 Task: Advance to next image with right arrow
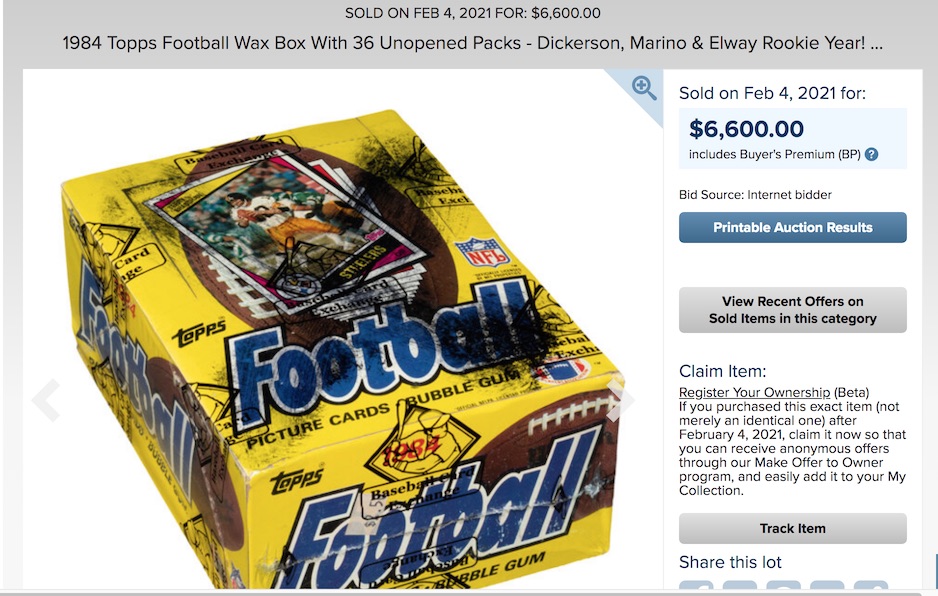click(622, 400)
